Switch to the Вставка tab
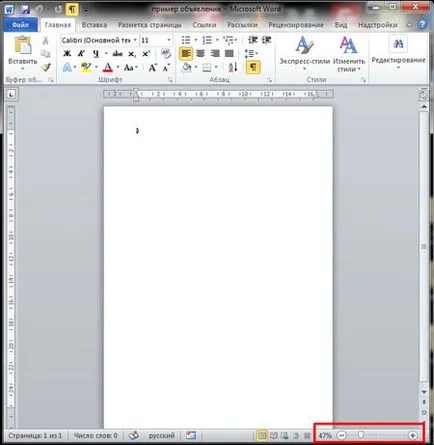The height and width of the screenshot is (445, 434). (x=94, y=25)
